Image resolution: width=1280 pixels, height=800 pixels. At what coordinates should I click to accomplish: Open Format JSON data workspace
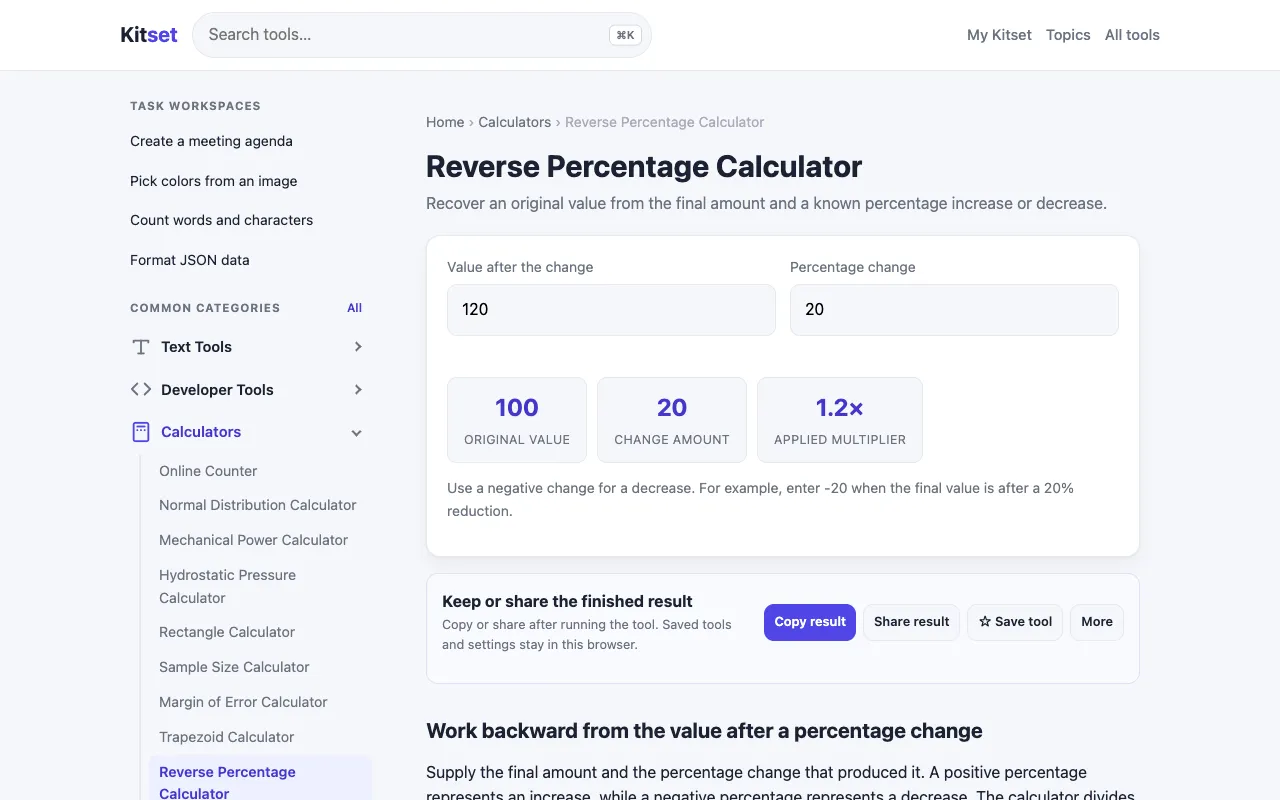pyautogui.click(x=190, y=260)
